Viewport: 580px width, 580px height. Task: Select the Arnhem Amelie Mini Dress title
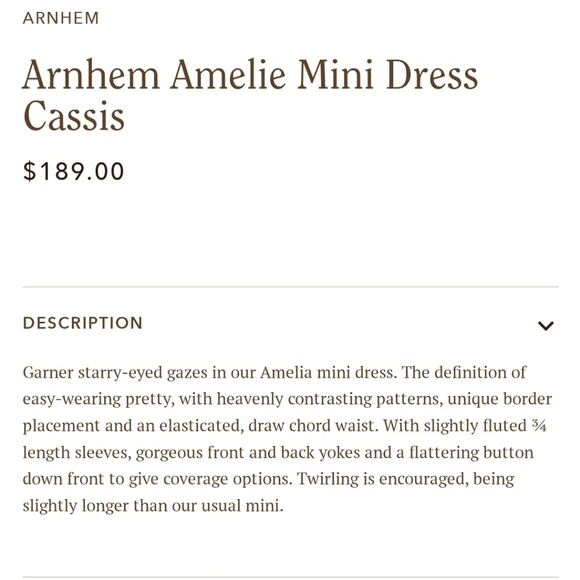pyautogui.click(x=250, y=95)
